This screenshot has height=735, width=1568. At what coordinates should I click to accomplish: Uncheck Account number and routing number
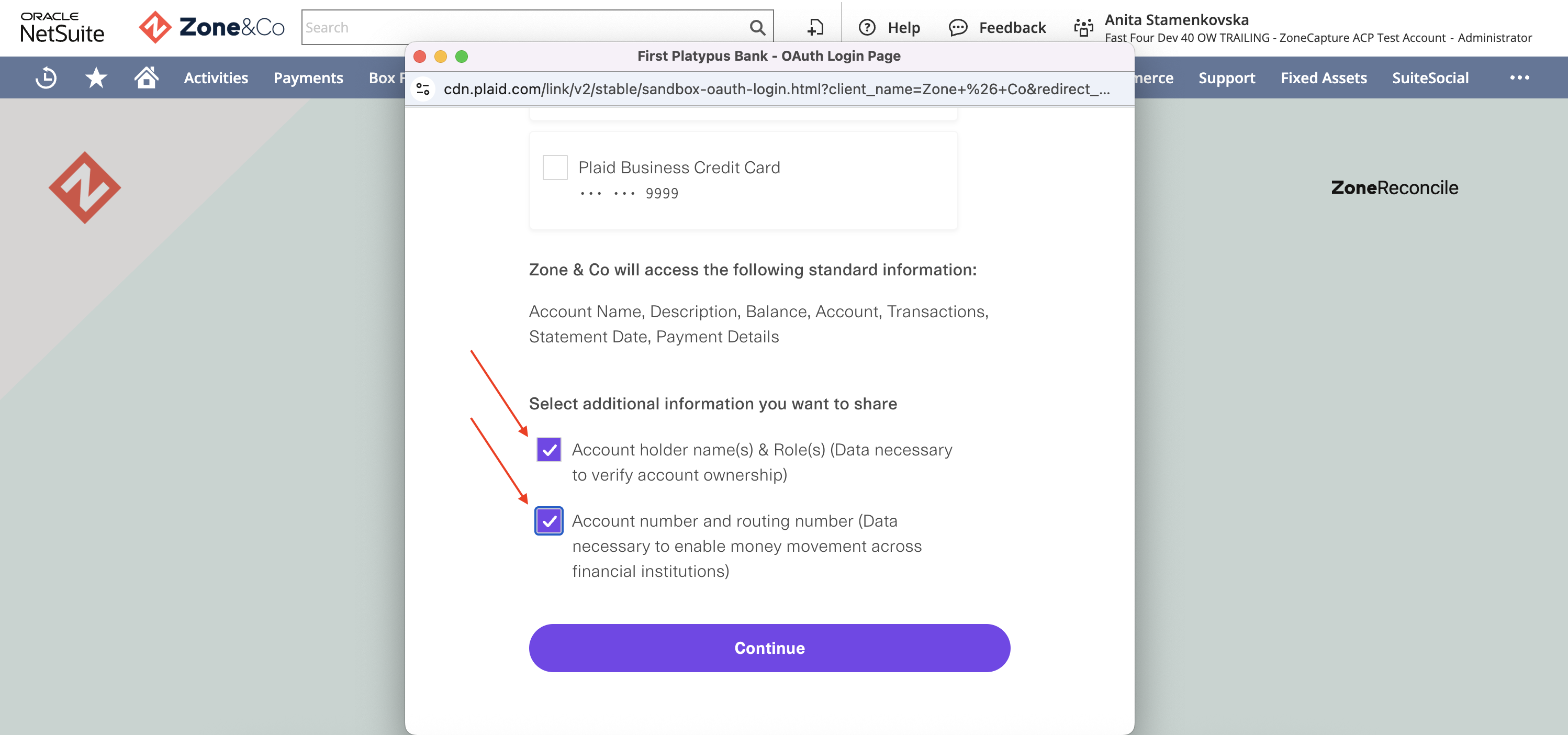(x=548, y=521)
